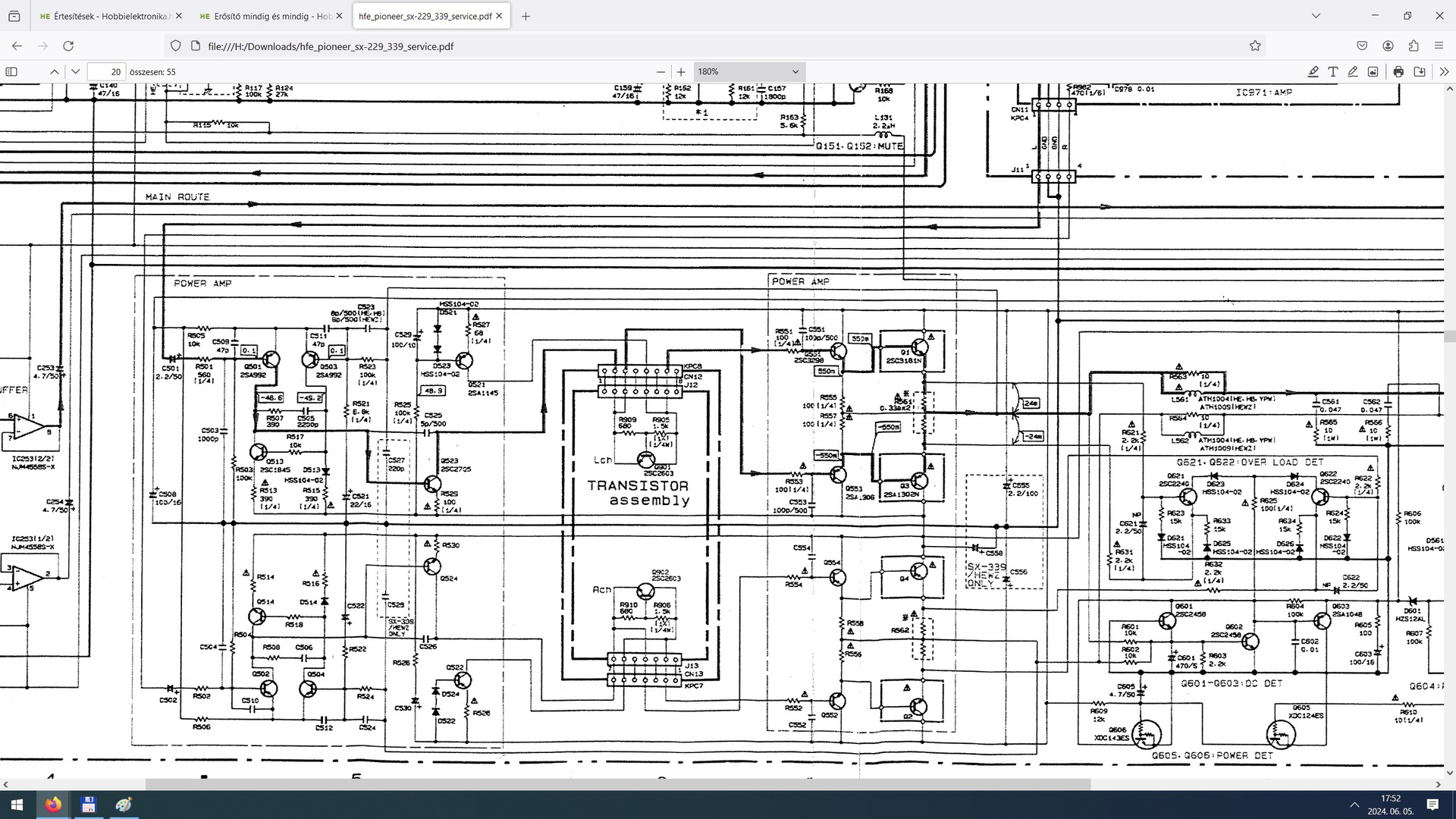Click the page number input field

click(106, 71)
